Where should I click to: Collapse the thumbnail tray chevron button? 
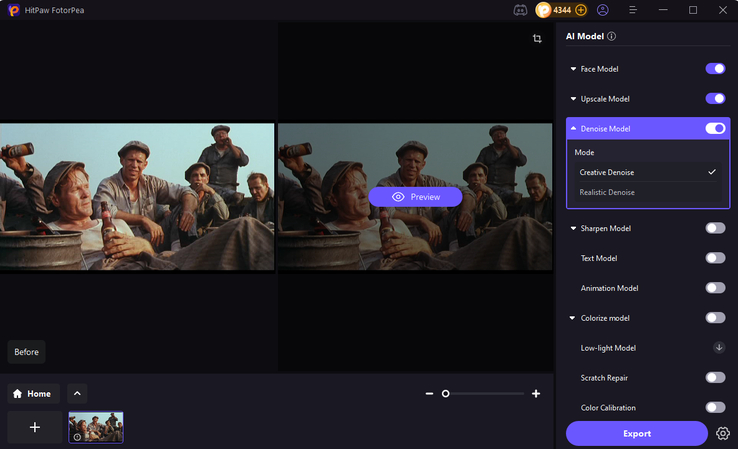[x=77, y=393]
